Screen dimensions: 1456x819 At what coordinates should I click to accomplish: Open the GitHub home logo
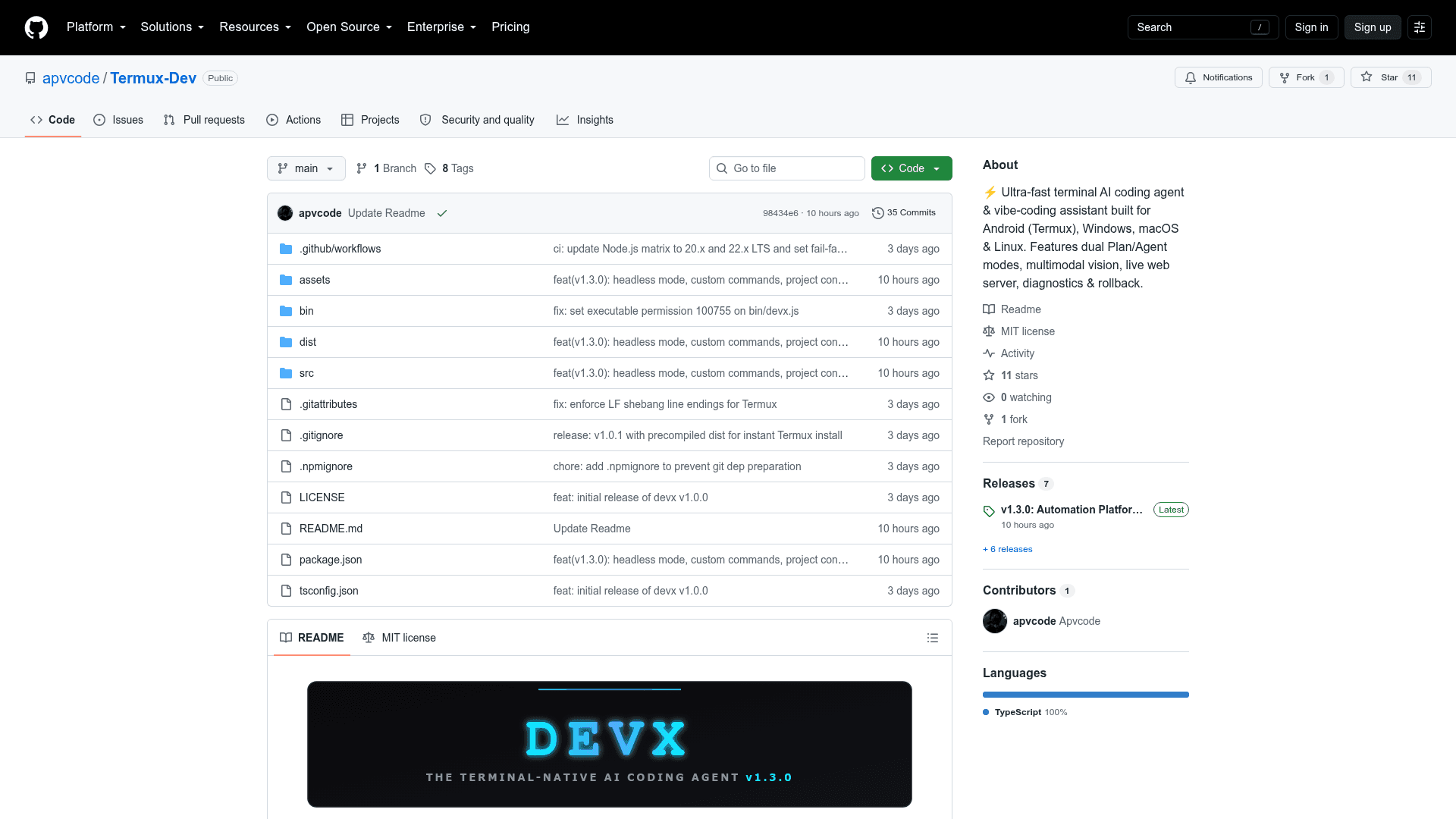pos(36,27)
